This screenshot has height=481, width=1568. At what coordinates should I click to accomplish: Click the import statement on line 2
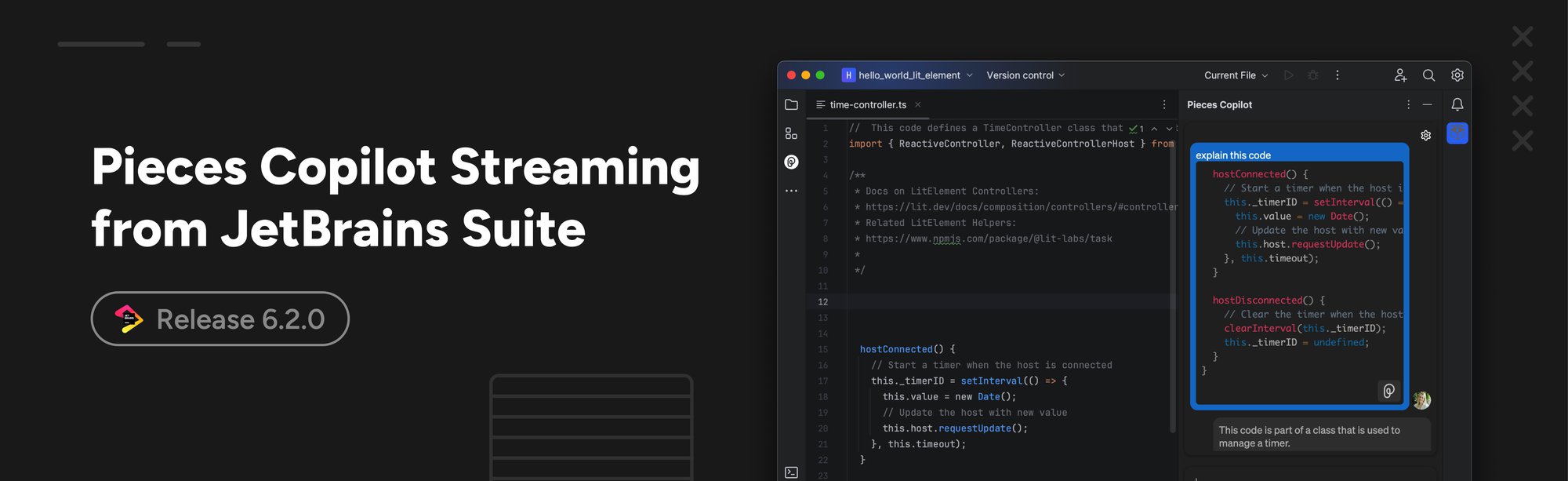tap(1011, 144)
